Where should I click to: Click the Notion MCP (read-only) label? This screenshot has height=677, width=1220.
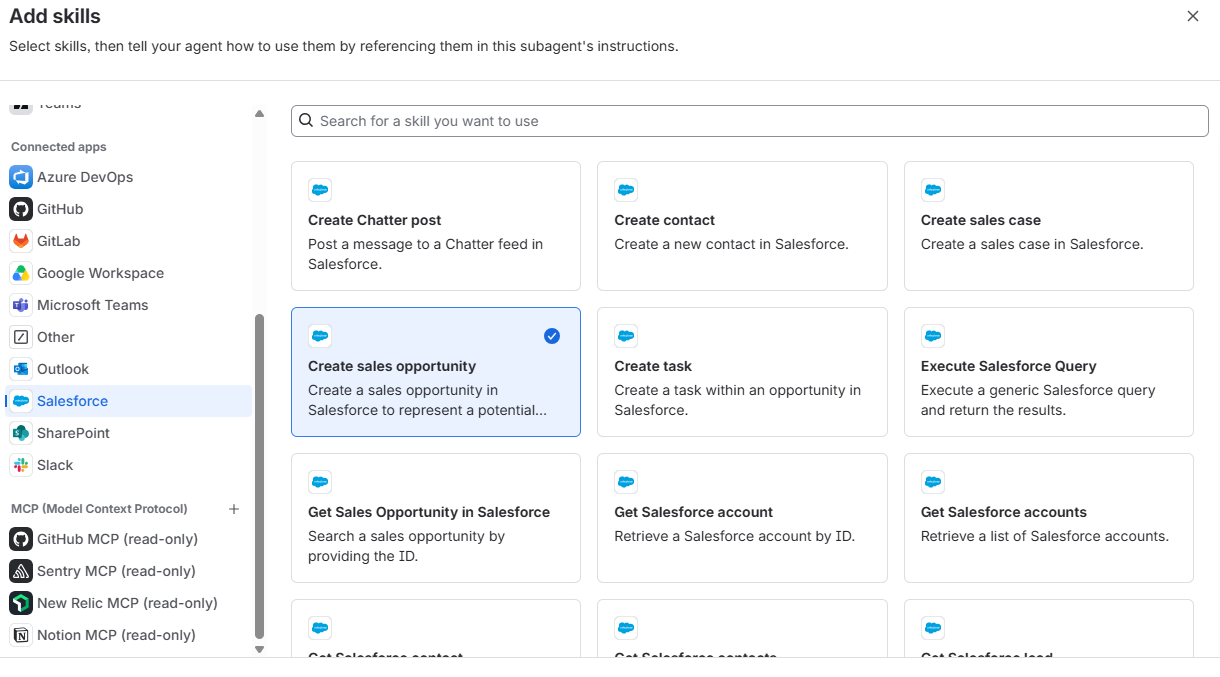(x=116, y=635)
